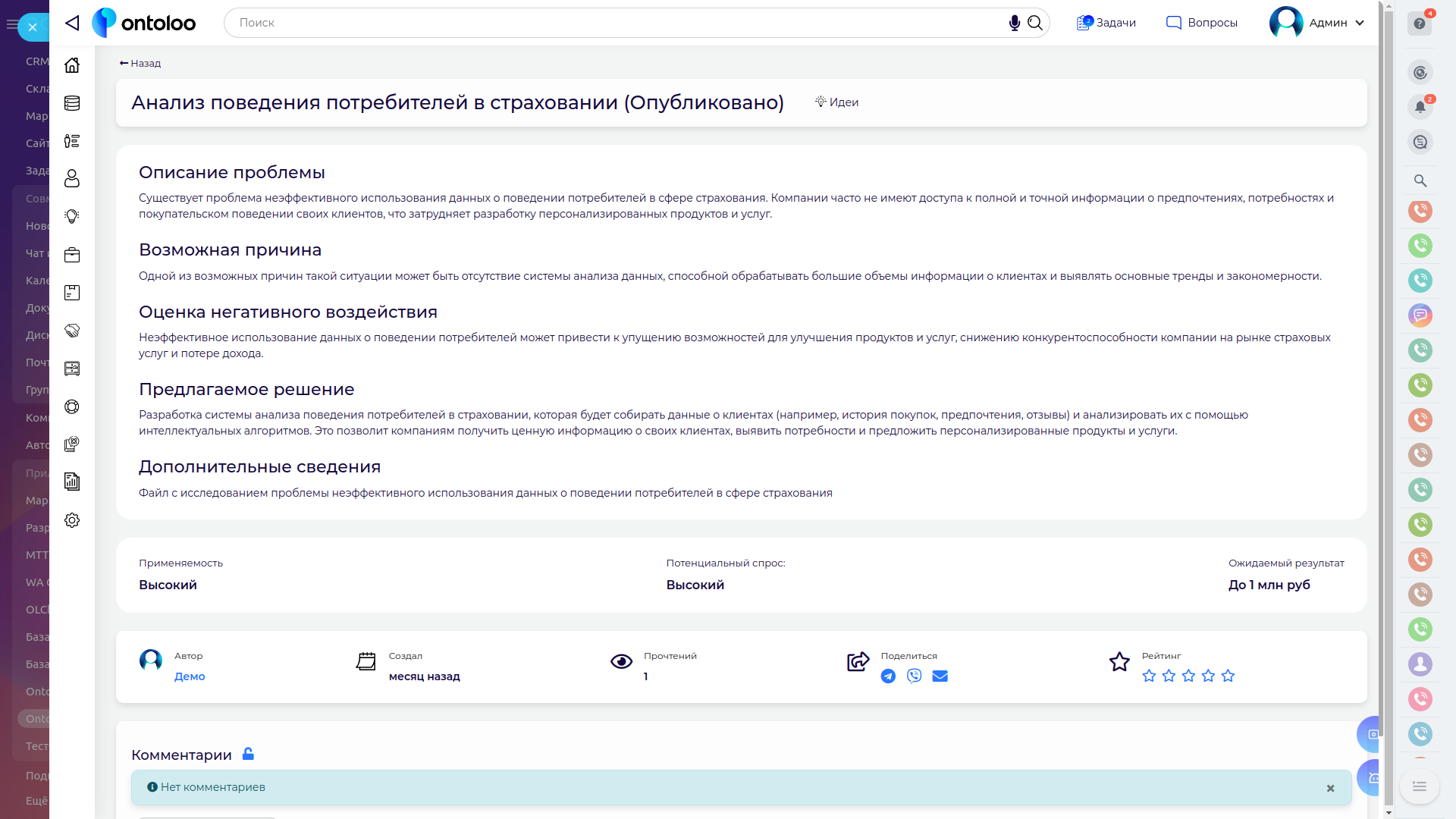Share by email envelope icon
The width and height of the screenshot is (1456, 819).
[940, 676]
